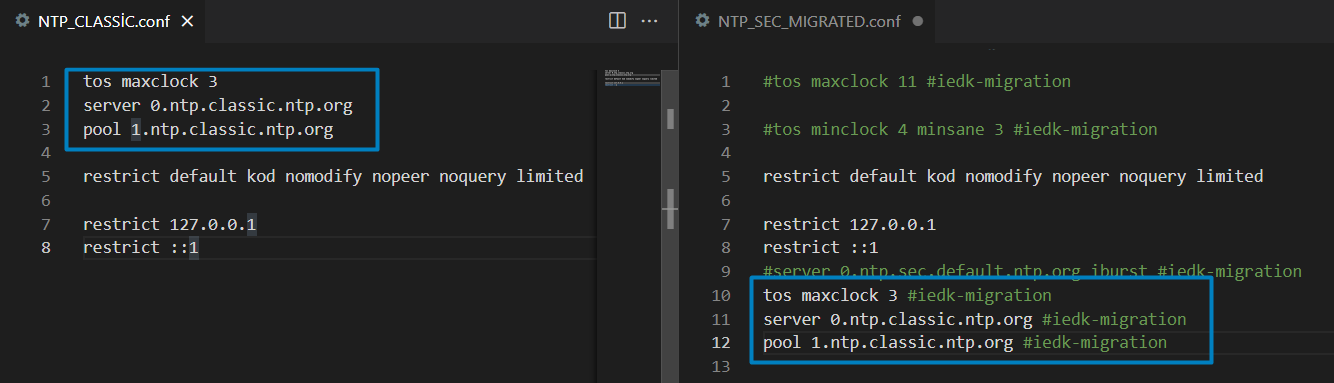Image resolution: width=1334 pixels, height=383 pixels.
Task: Click the '#server 0.ntp.sec.default.ntp.org iburst' line
Action: [x=1032, y=271]
